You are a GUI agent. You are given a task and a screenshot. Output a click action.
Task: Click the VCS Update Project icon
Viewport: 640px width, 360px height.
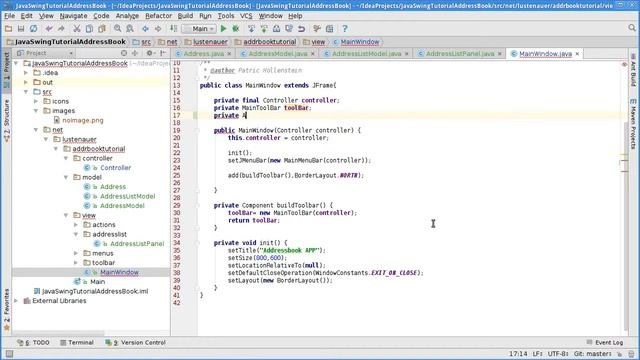point(251,29)
